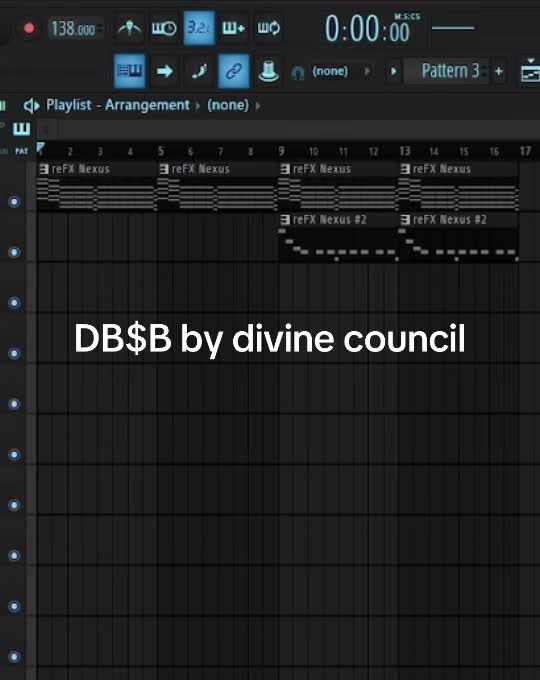Enable step editing mode icon
540x680 pixels.
point(199,71)
